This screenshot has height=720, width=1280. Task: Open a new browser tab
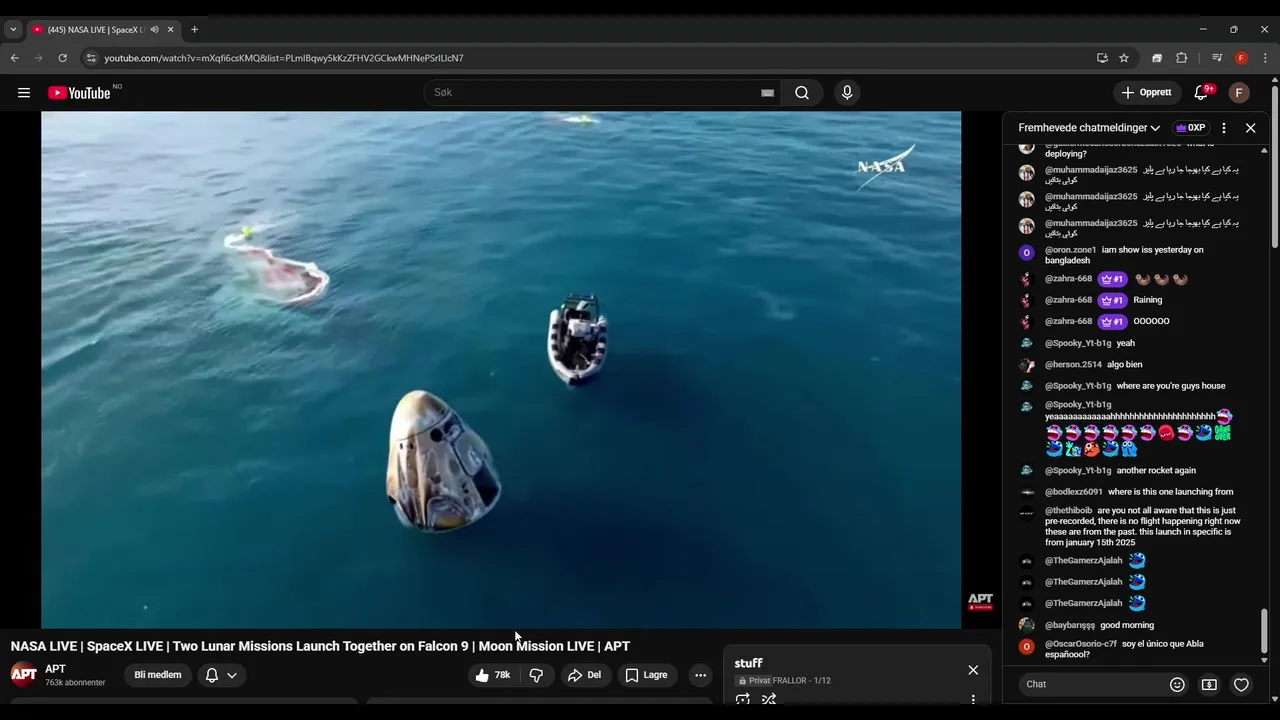(194, 30)
